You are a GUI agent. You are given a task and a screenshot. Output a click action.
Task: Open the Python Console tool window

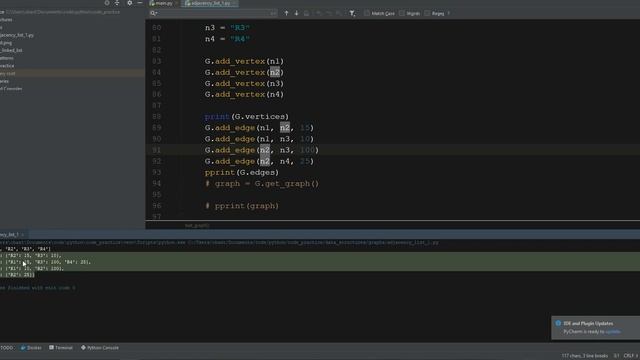(100, 348)
